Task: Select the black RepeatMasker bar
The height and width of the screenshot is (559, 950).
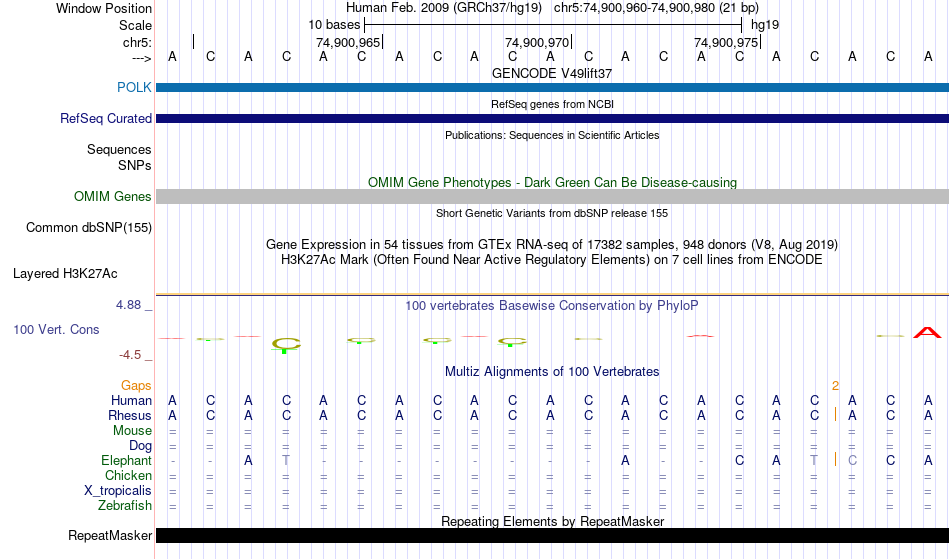Action: (552, 535)
